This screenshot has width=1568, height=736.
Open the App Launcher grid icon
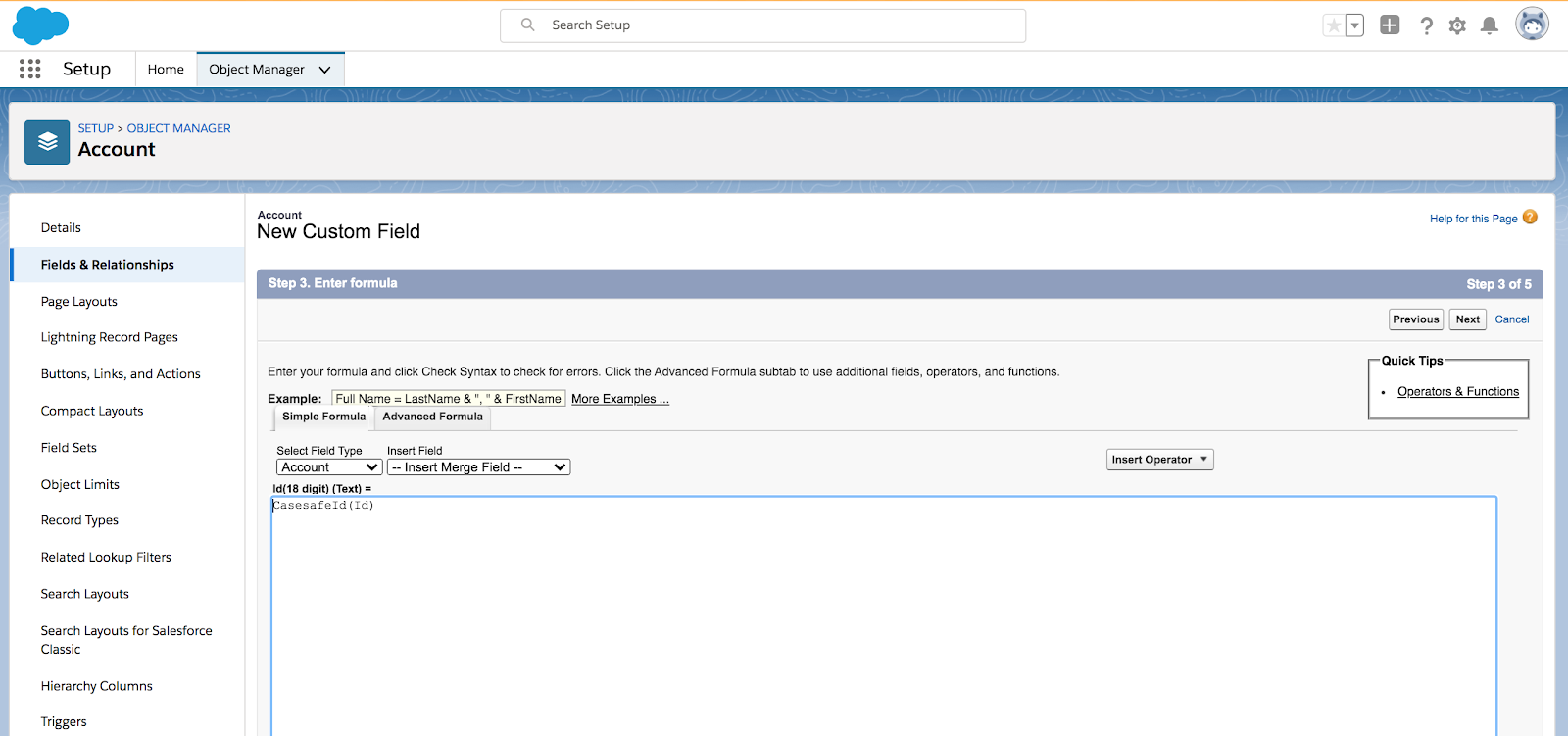click(x=30, y=69)
